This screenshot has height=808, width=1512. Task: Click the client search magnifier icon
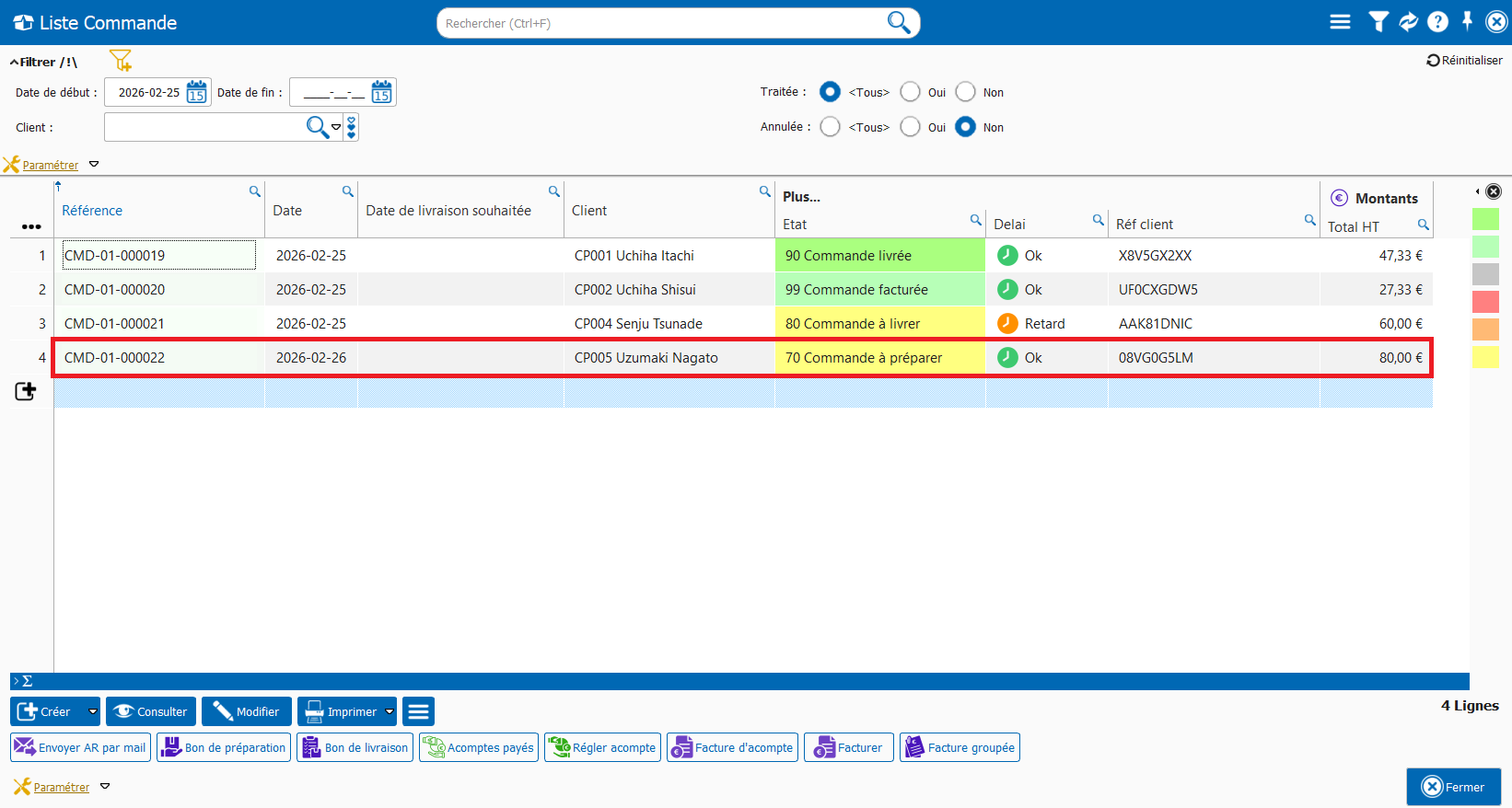coord(317,127)
